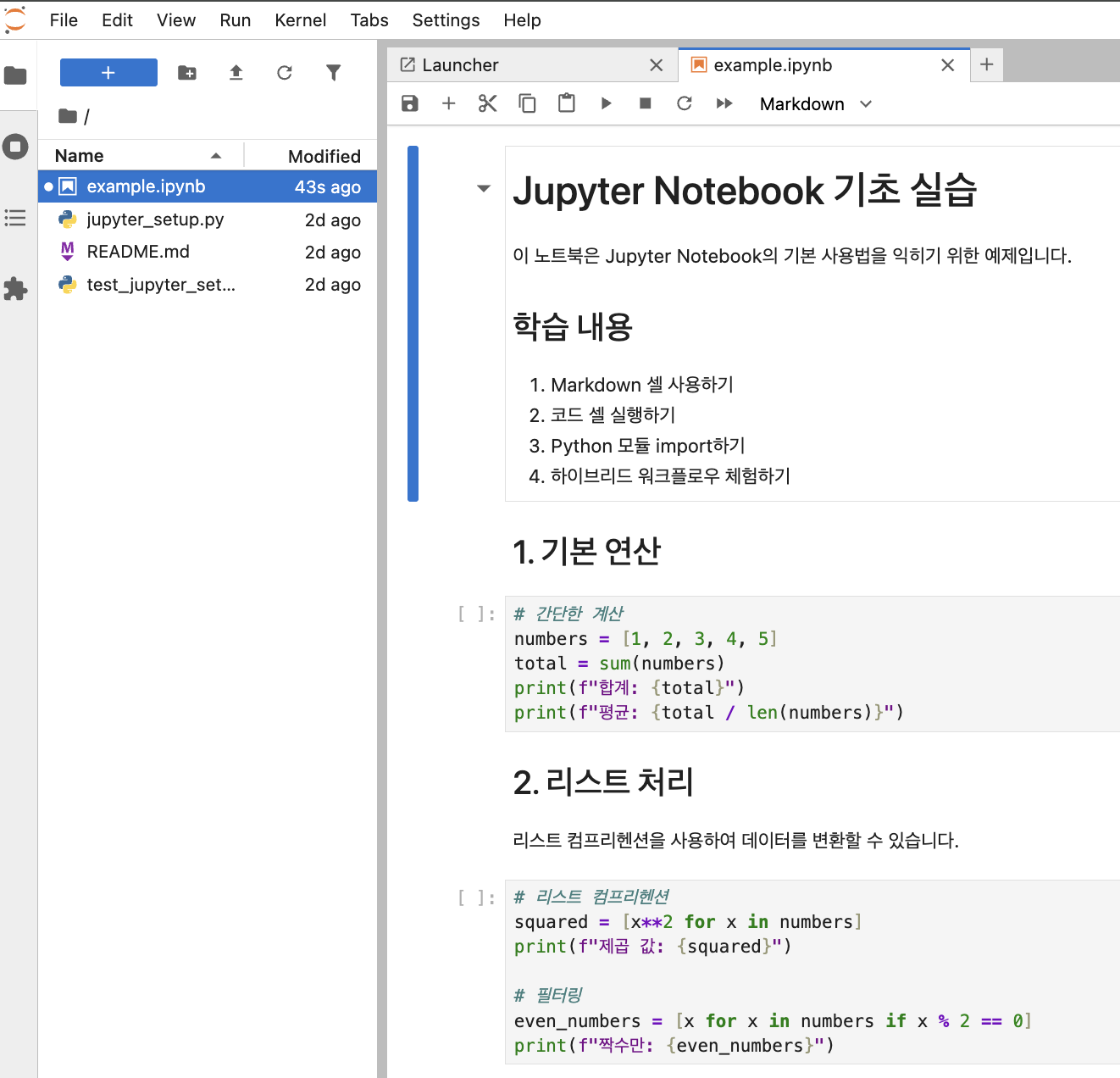
Task: Click the list item 'Markdown 셀 사용하기'
Action: coord(642,385)
